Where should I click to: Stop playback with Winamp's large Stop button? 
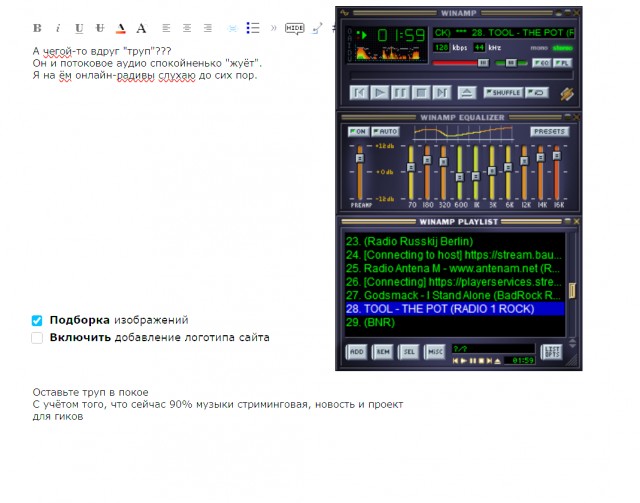coord(421,93)
